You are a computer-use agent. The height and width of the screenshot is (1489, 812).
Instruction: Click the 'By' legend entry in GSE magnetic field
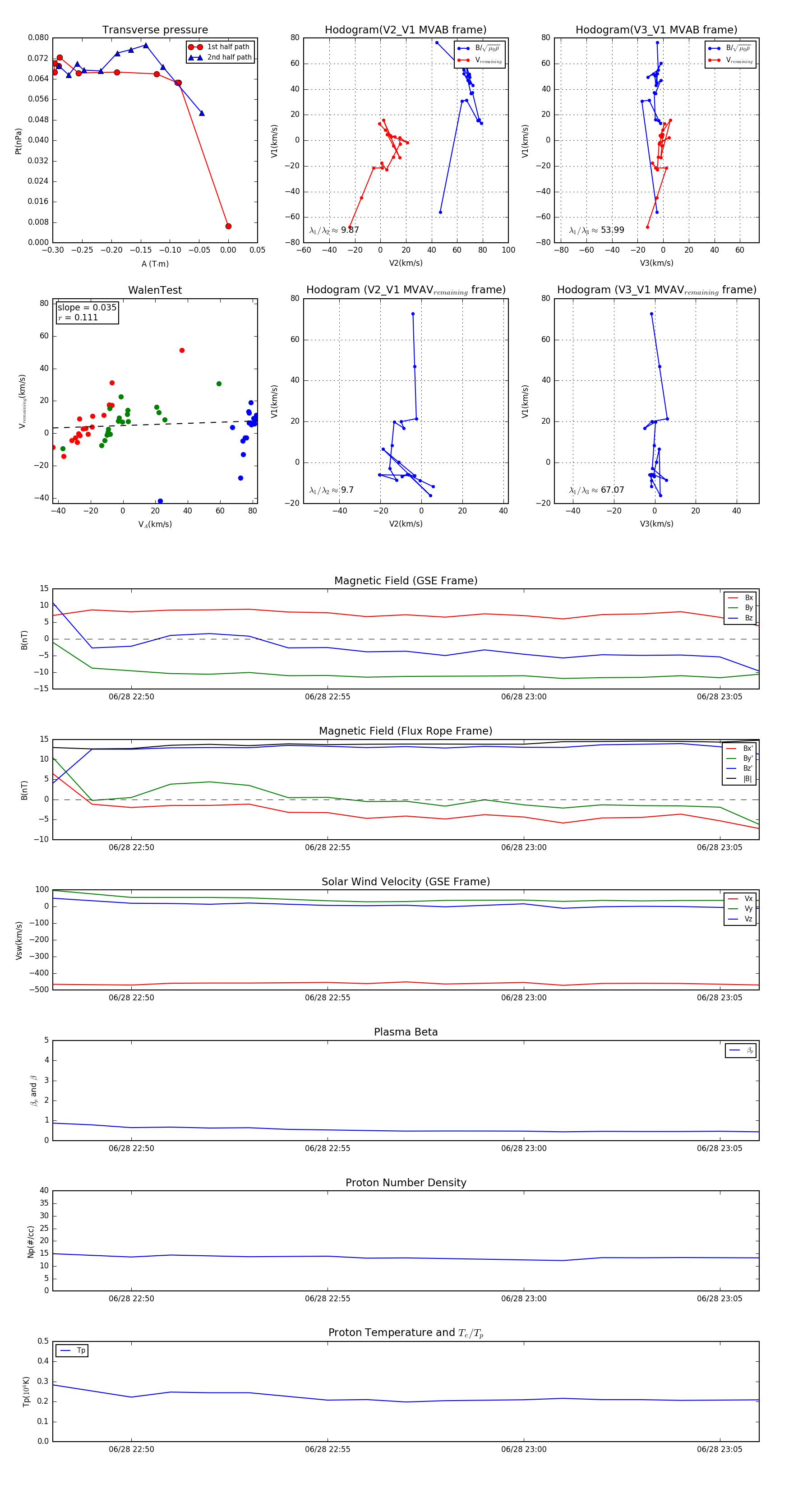pos(740,607)
